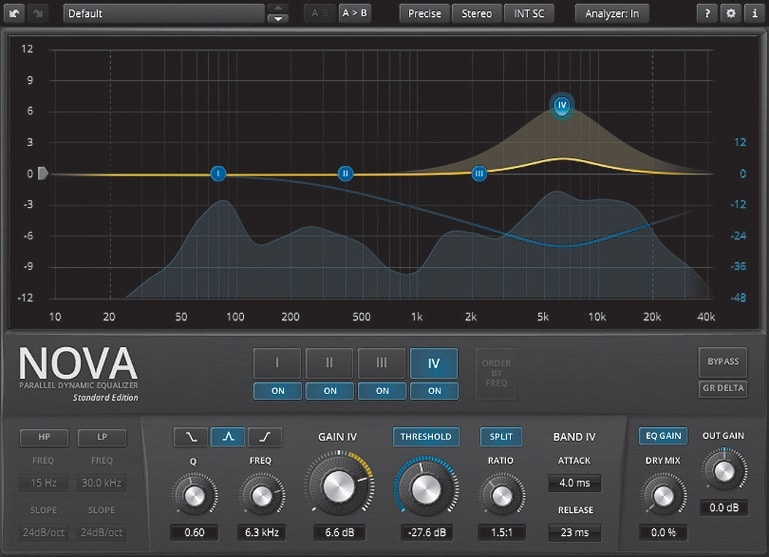769x557 pixels.
Task: Click the redo arrow icon
Action: (38, 13)
